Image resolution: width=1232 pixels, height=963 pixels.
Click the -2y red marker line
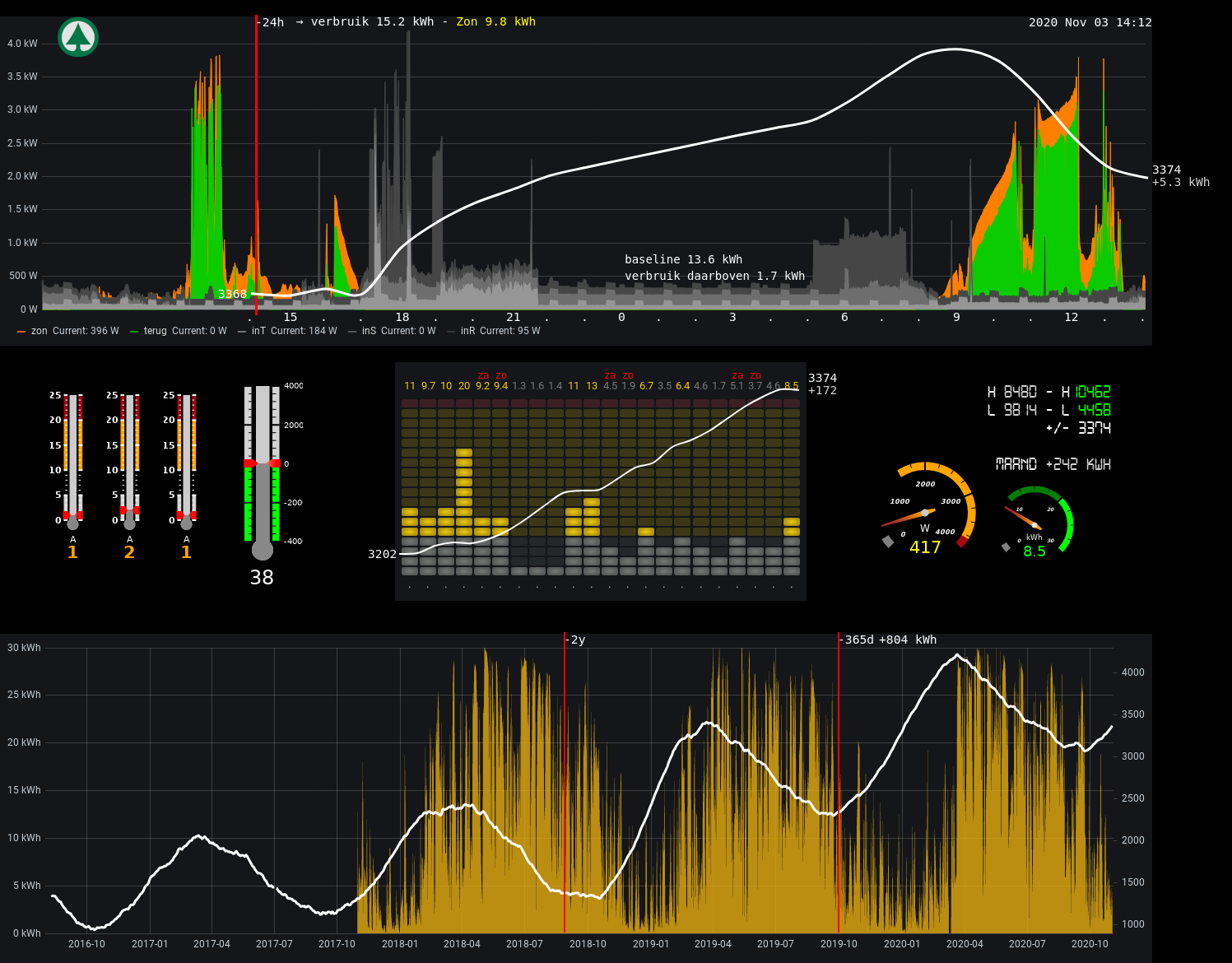565,782
